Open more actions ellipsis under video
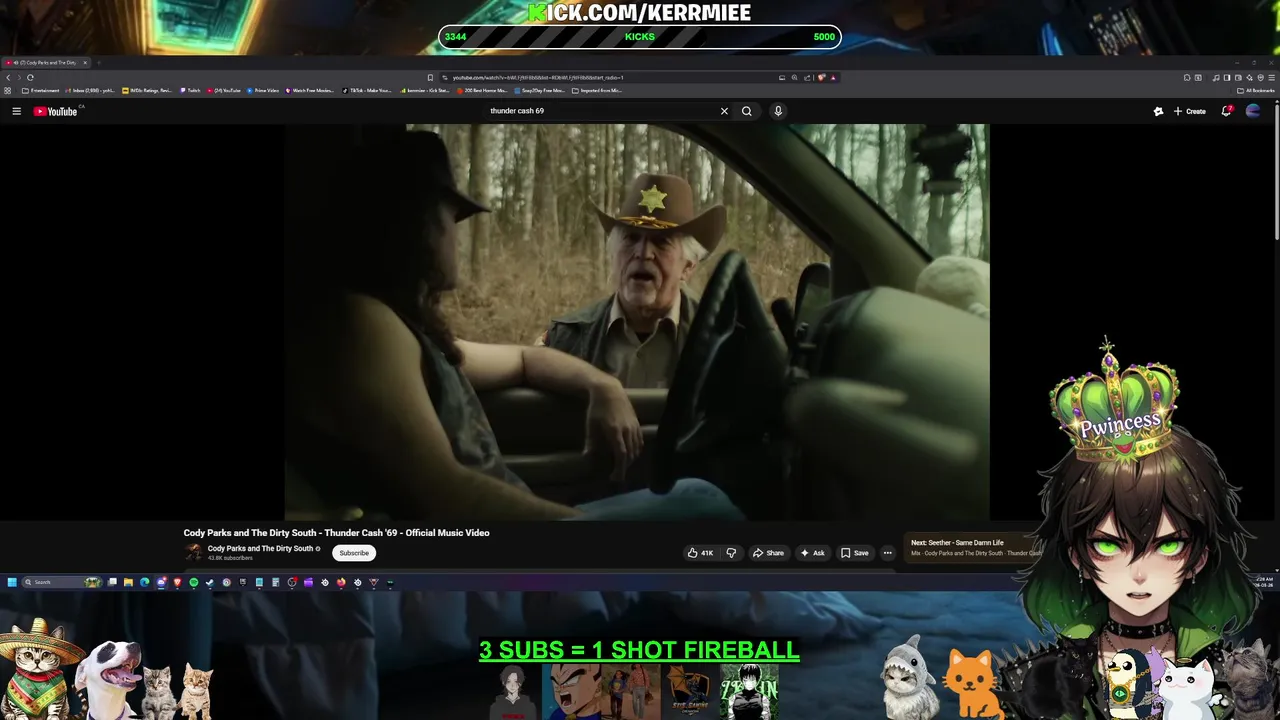This screenshot has height=720, width=1280. pos(887,553)
